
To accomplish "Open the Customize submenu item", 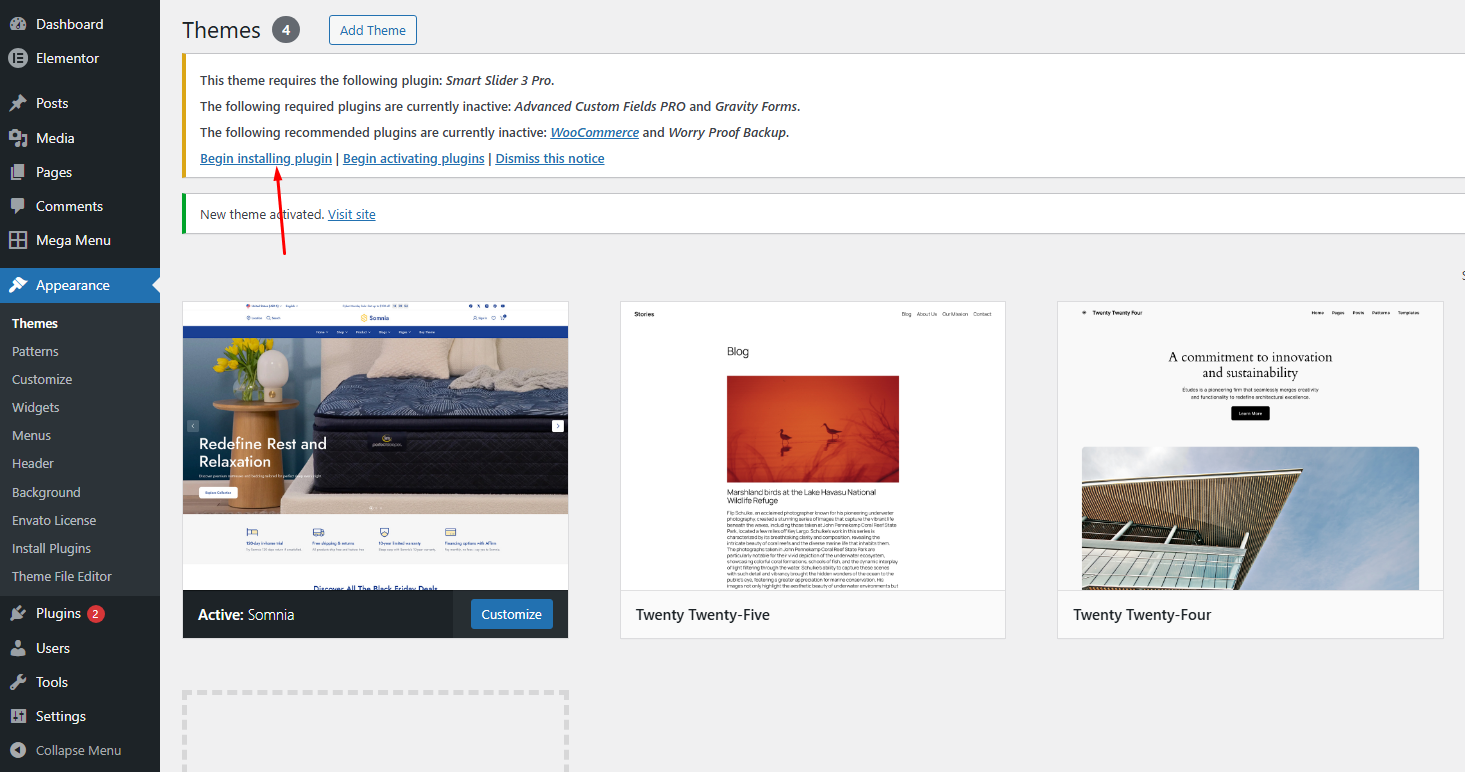I will 42,379.
